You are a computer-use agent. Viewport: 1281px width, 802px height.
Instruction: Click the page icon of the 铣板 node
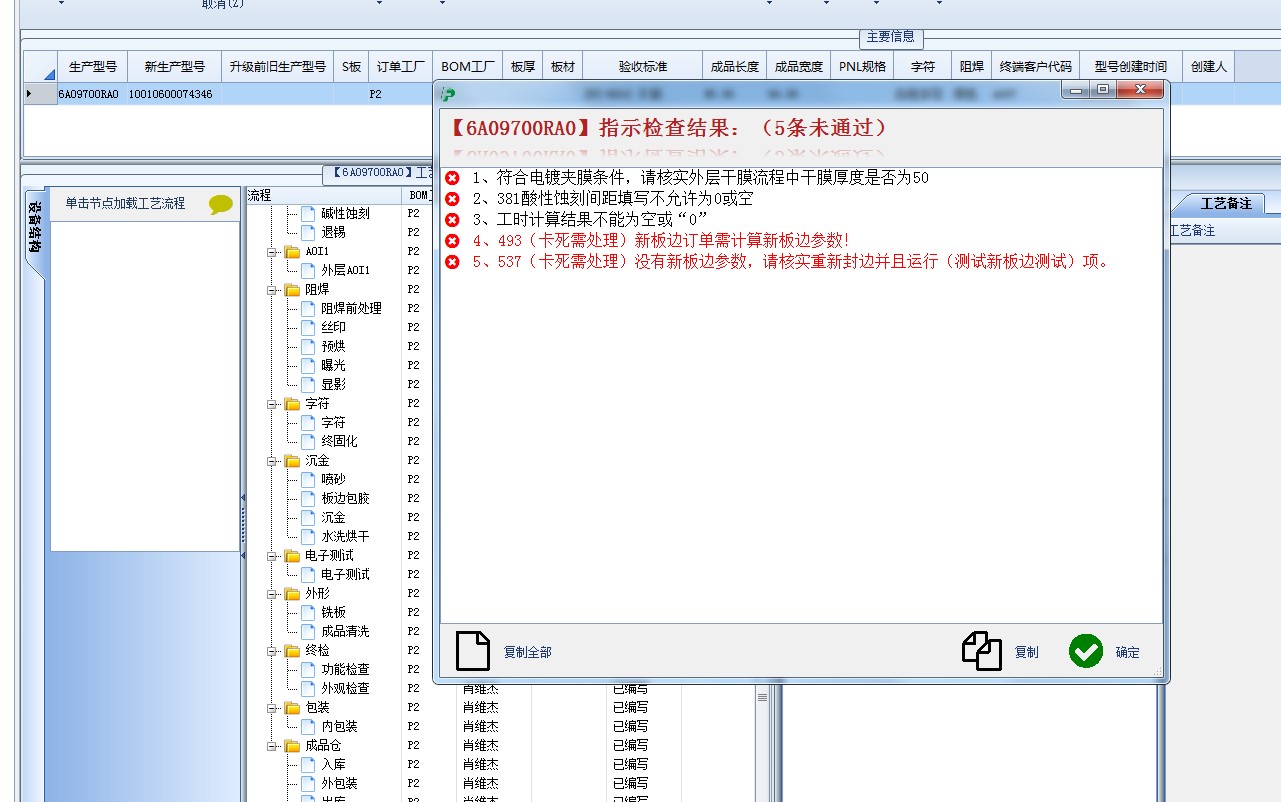point(307,612)
